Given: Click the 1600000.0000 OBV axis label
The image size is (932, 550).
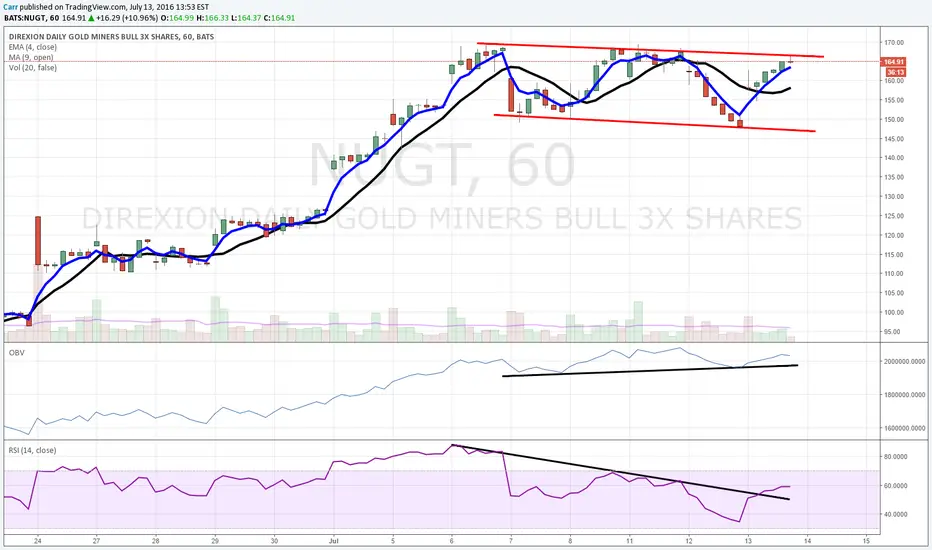Looking at the screenshot, I should click(905, 428).
